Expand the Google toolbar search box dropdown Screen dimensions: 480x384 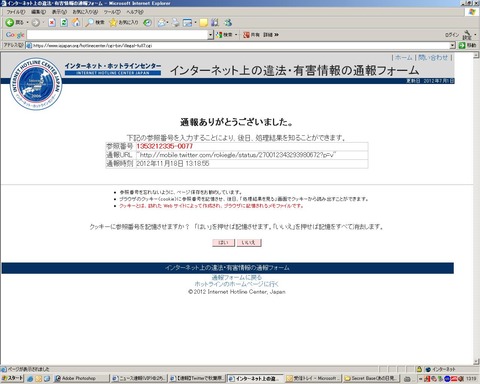tap(210, 35)
